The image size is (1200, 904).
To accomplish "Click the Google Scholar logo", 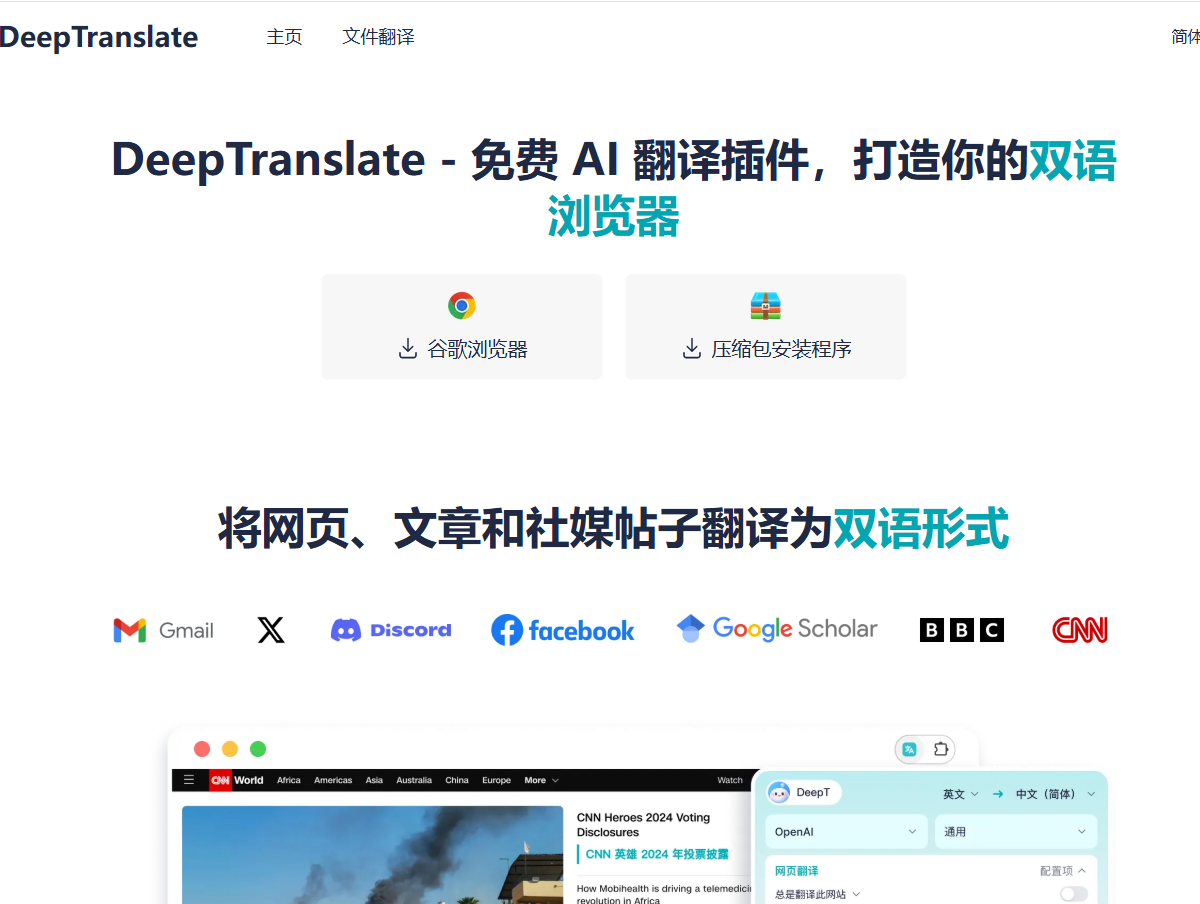I will pyautogui.click(x=777, y=629).
